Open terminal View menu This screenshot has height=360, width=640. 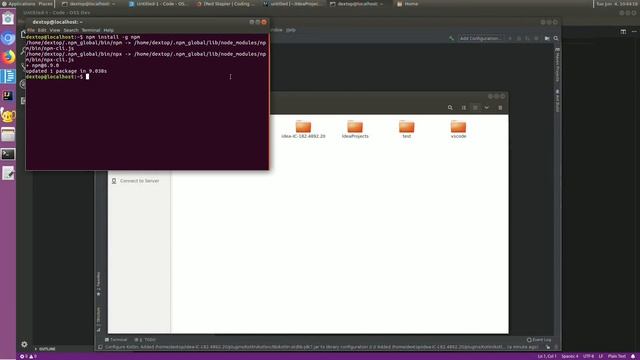[55, 30]
